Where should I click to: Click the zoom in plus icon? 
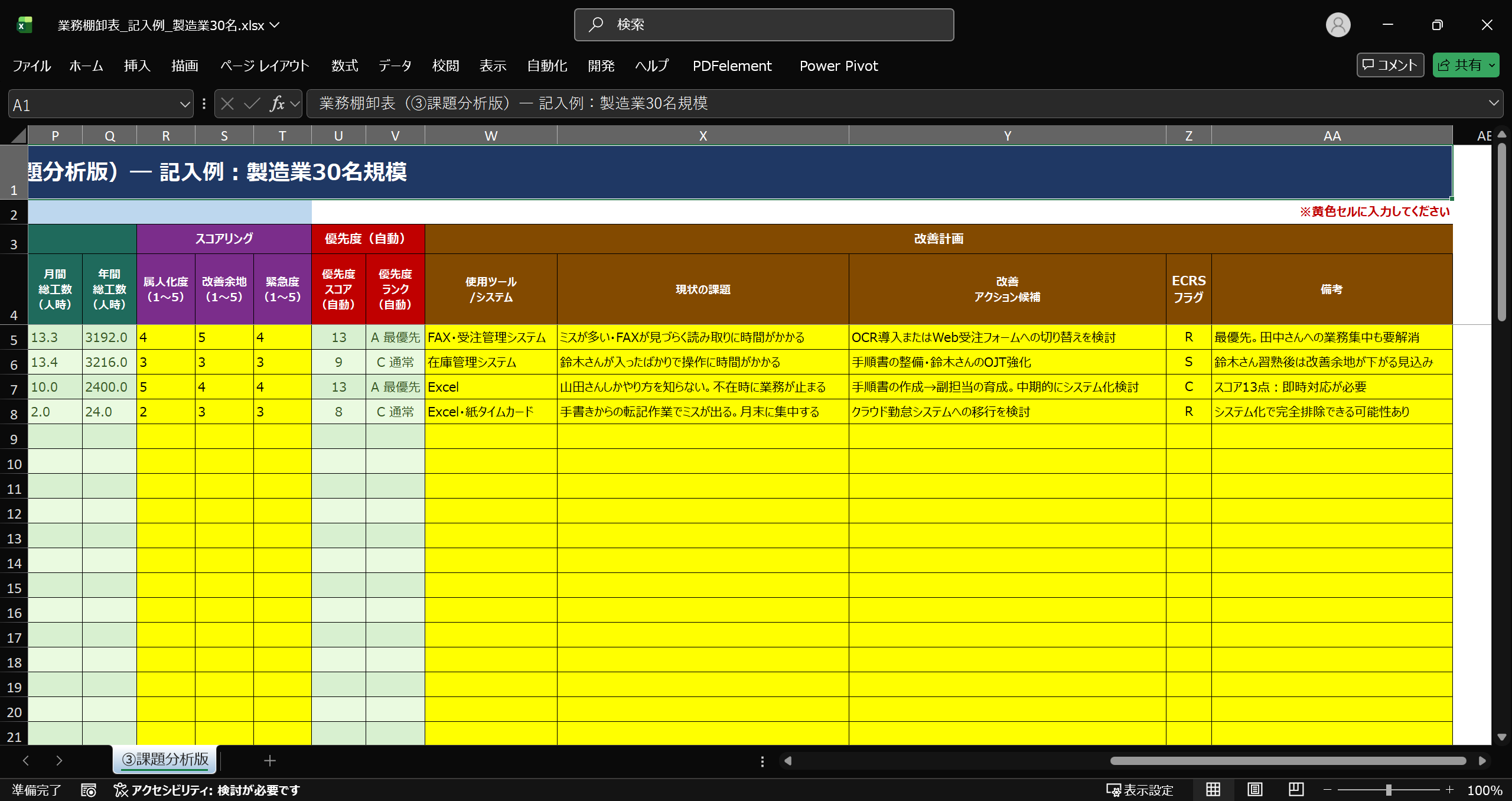(x=1449, y=790)
